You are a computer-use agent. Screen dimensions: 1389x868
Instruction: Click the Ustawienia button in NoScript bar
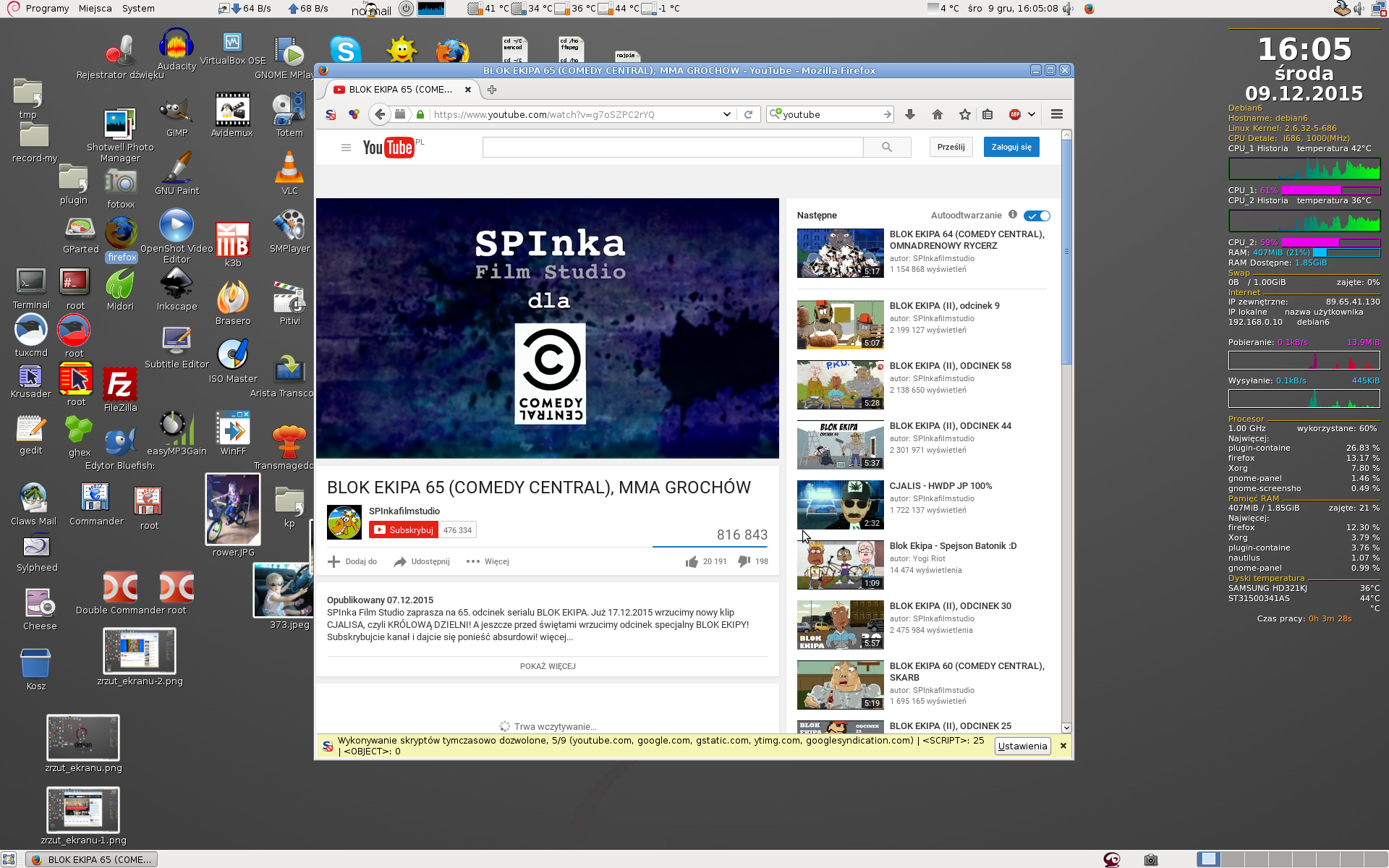coord(1022,746)
